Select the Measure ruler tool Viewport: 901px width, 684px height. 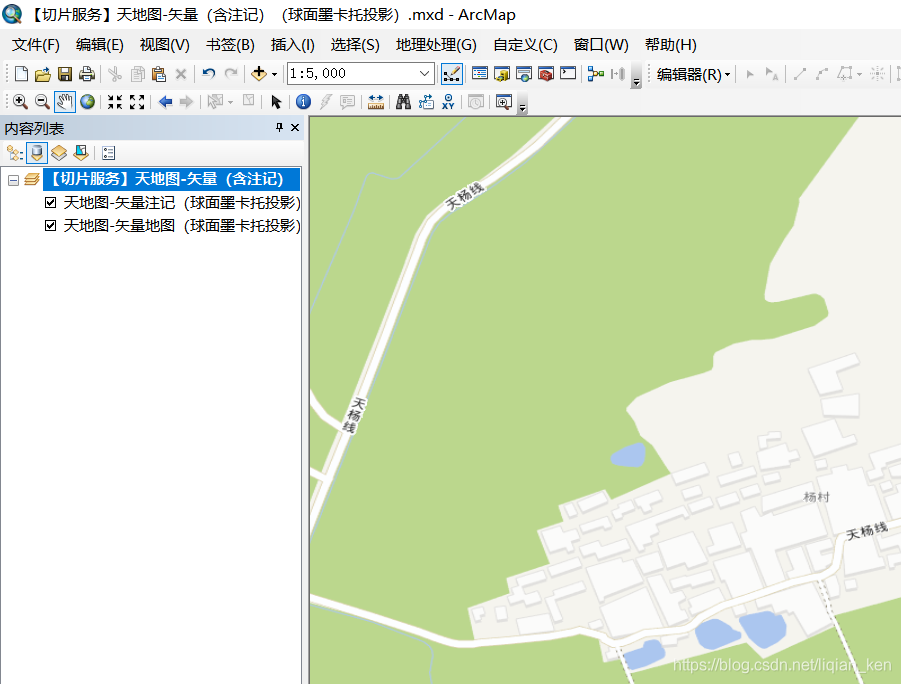pos(376,102)
